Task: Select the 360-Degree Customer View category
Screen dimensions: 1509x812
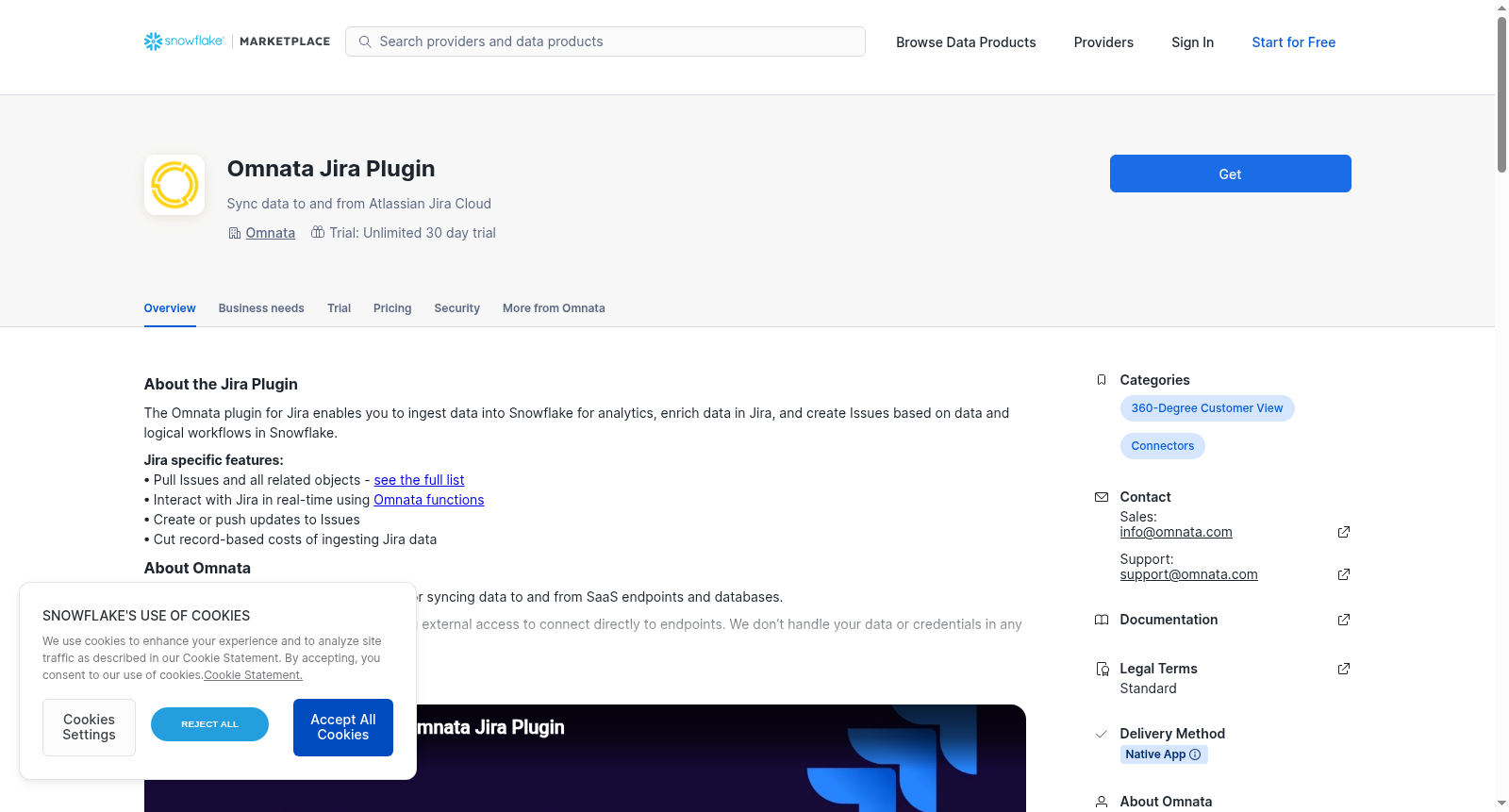Action: (1207, 408)
